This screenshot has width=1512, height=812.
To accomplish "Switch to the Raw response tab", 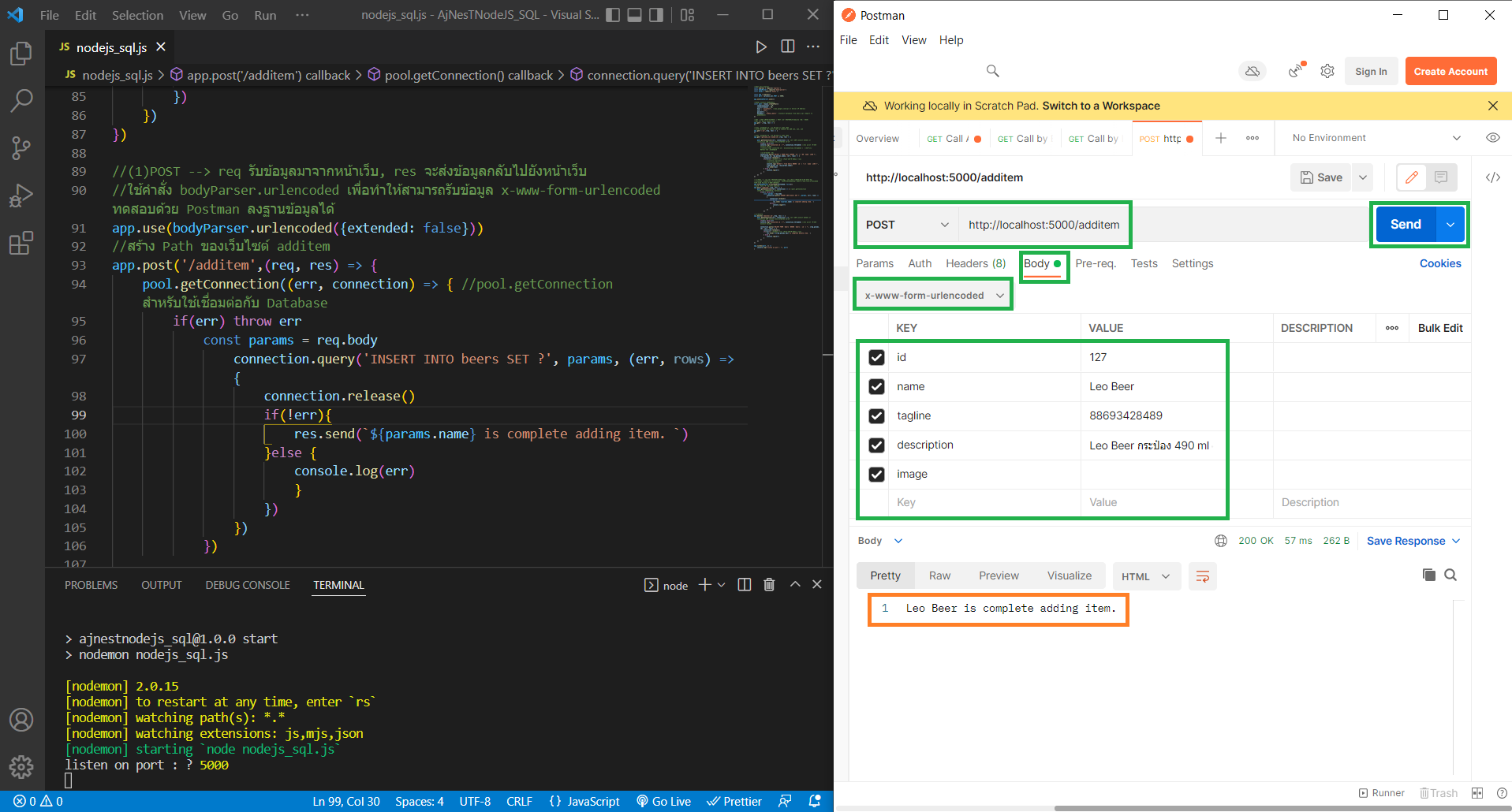I will coord(939,575).
